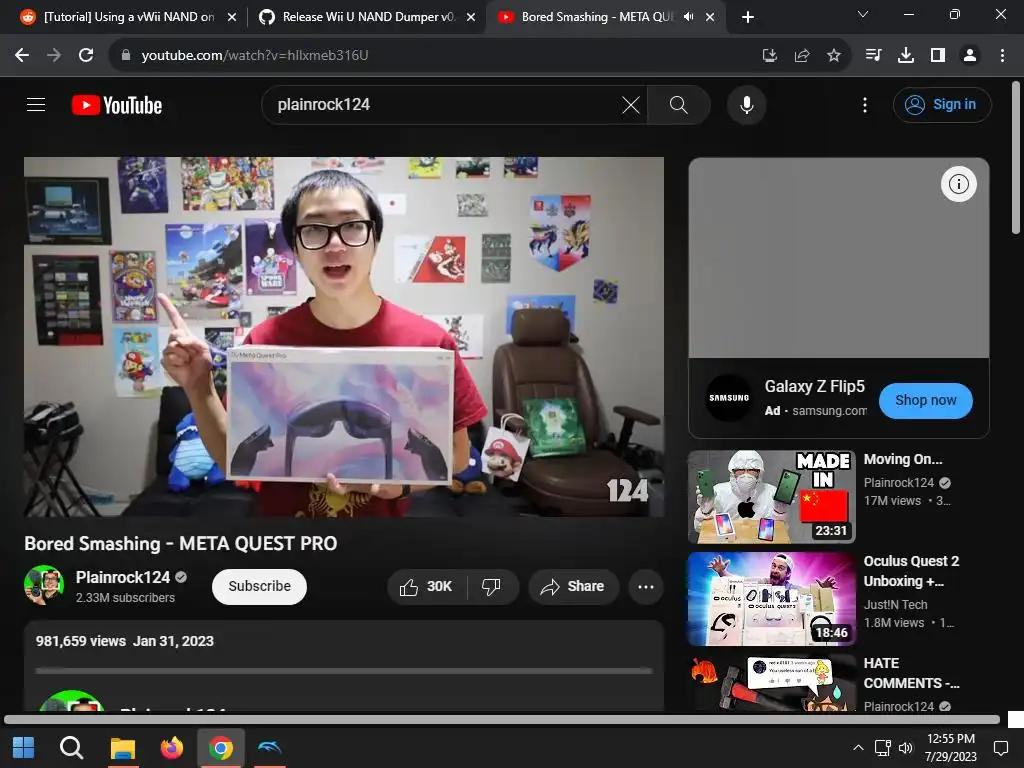The width and height of the screenshot is (1024, 768).
Task: Open Plainrock124 channel avatar
Action: [44, 585]
